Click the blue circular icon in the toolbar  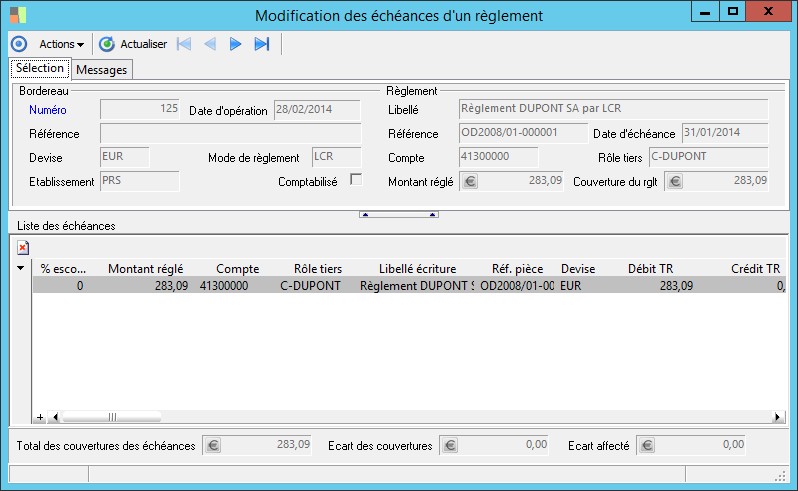[18, 44]
